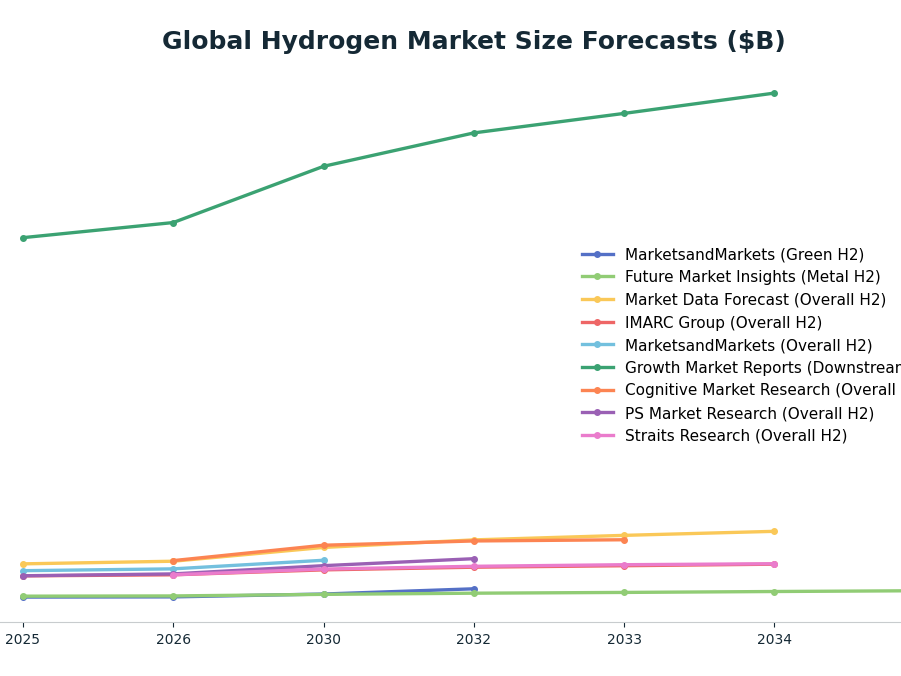
Task: Click the dark green line's 2025 data point
Action: coord(24,238)
